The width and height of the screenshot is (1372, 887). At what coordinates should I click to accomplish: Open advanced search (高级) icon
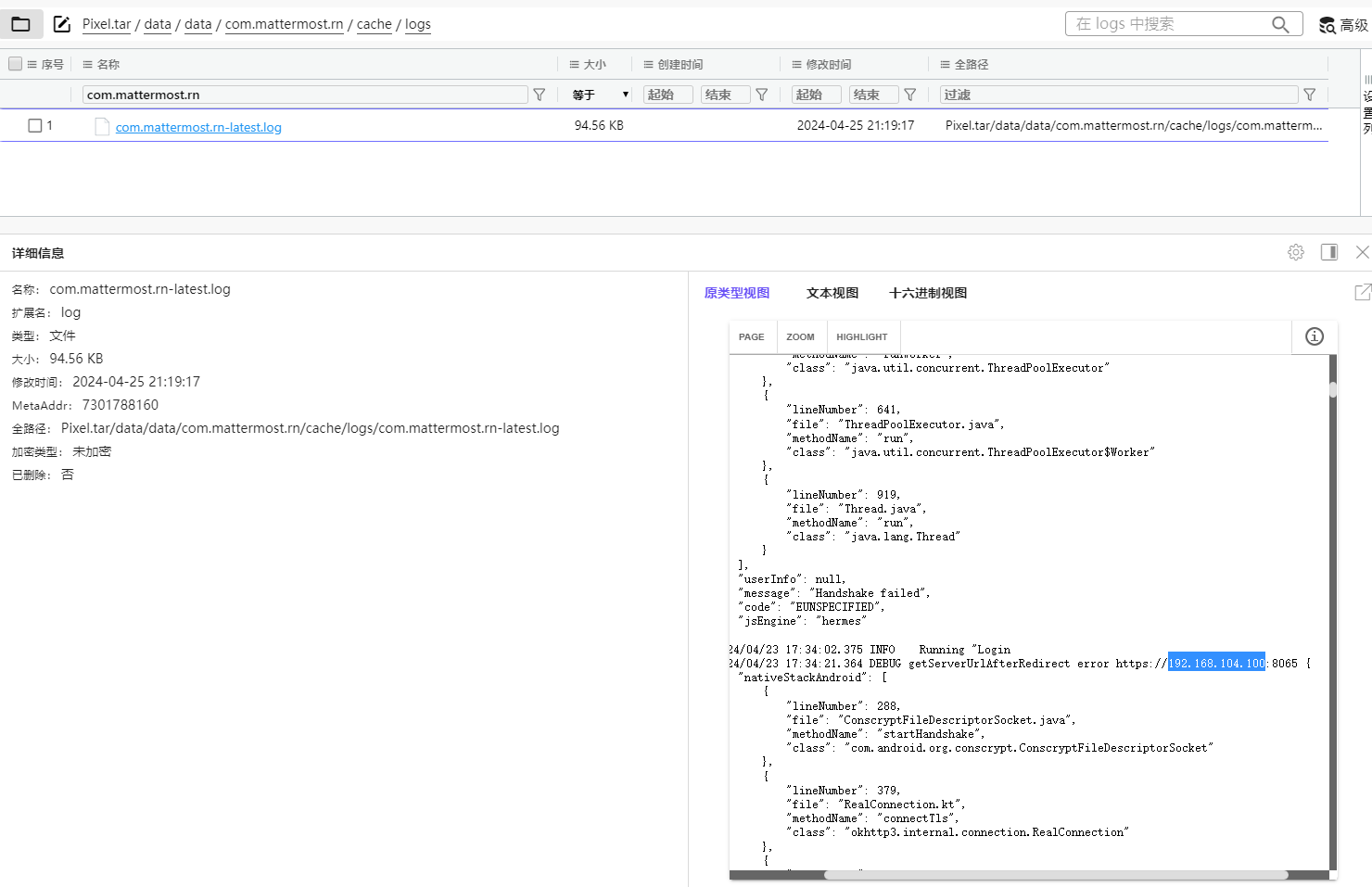(x=1328, y=25)
